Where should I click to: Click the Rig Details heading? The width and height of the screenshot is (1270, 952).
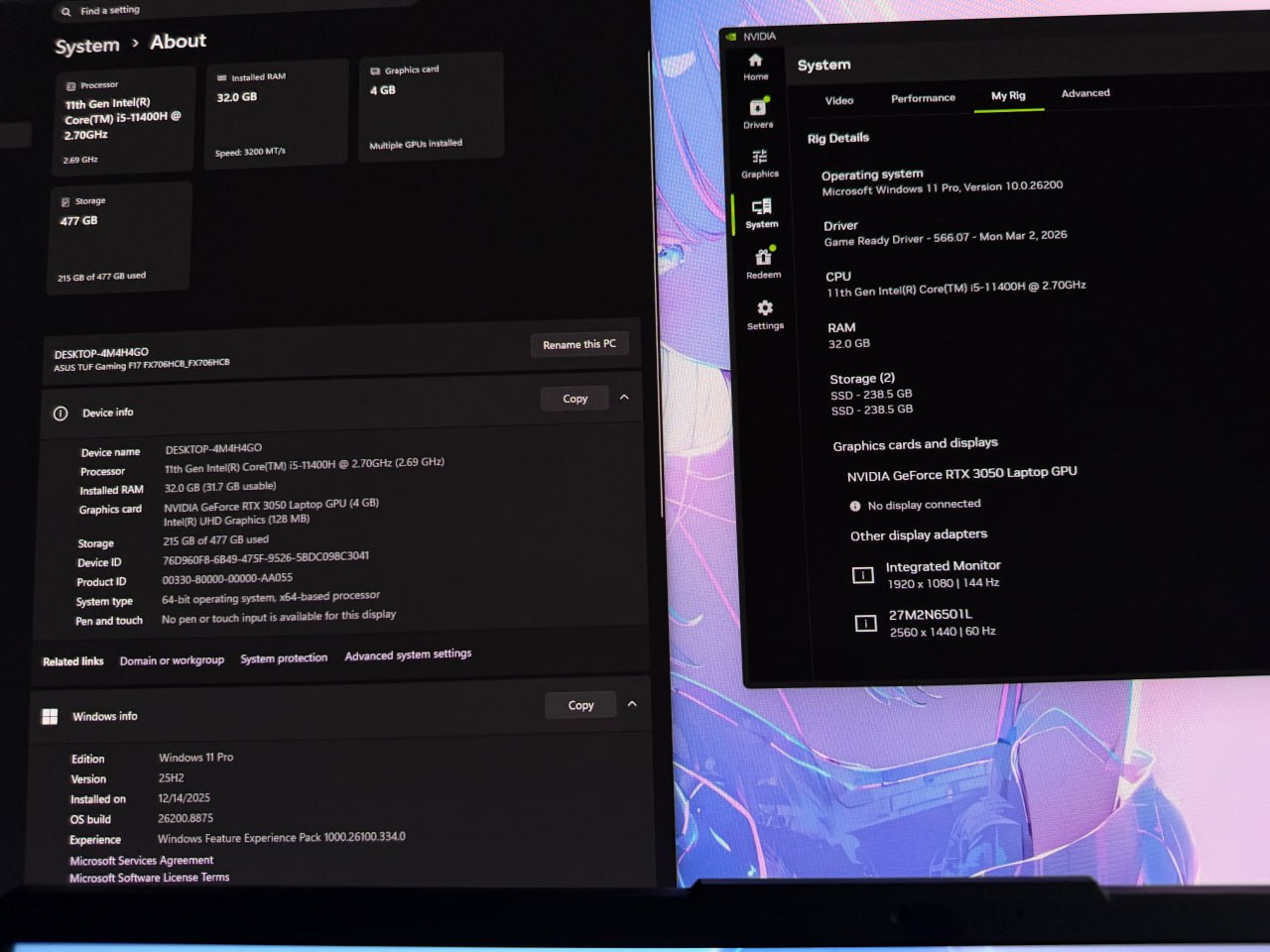[838, 138]
